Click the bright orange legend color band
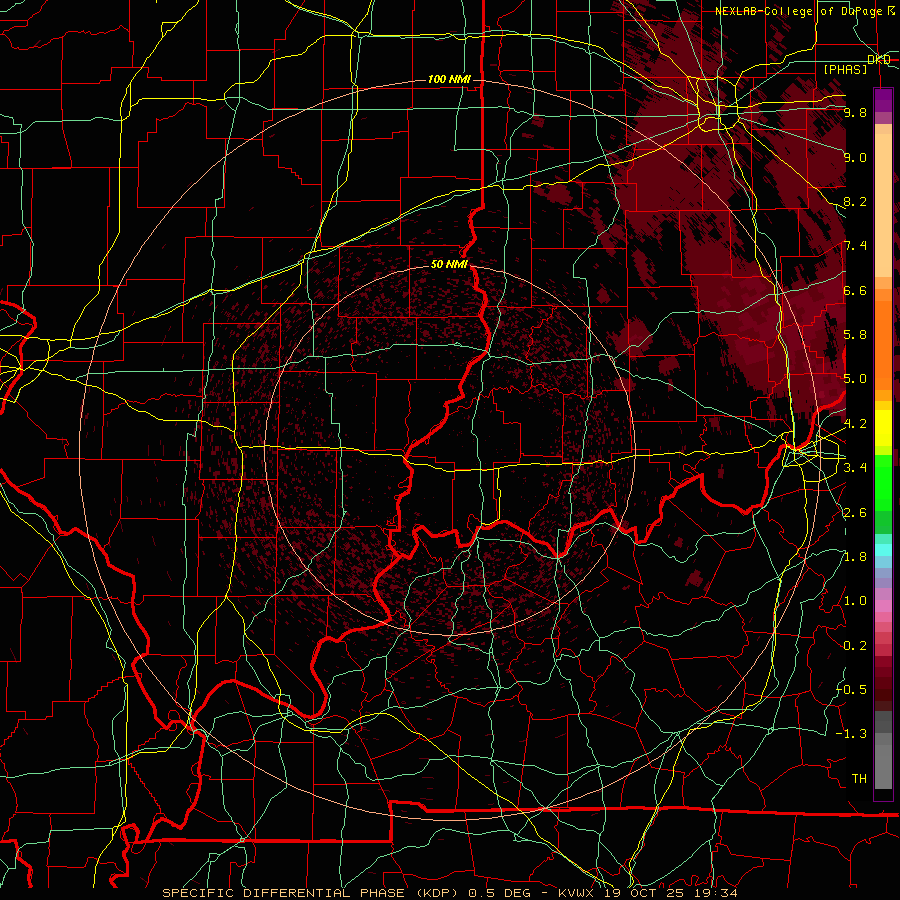This screenshot has height=900, width=900. click(x=883, y=344)
